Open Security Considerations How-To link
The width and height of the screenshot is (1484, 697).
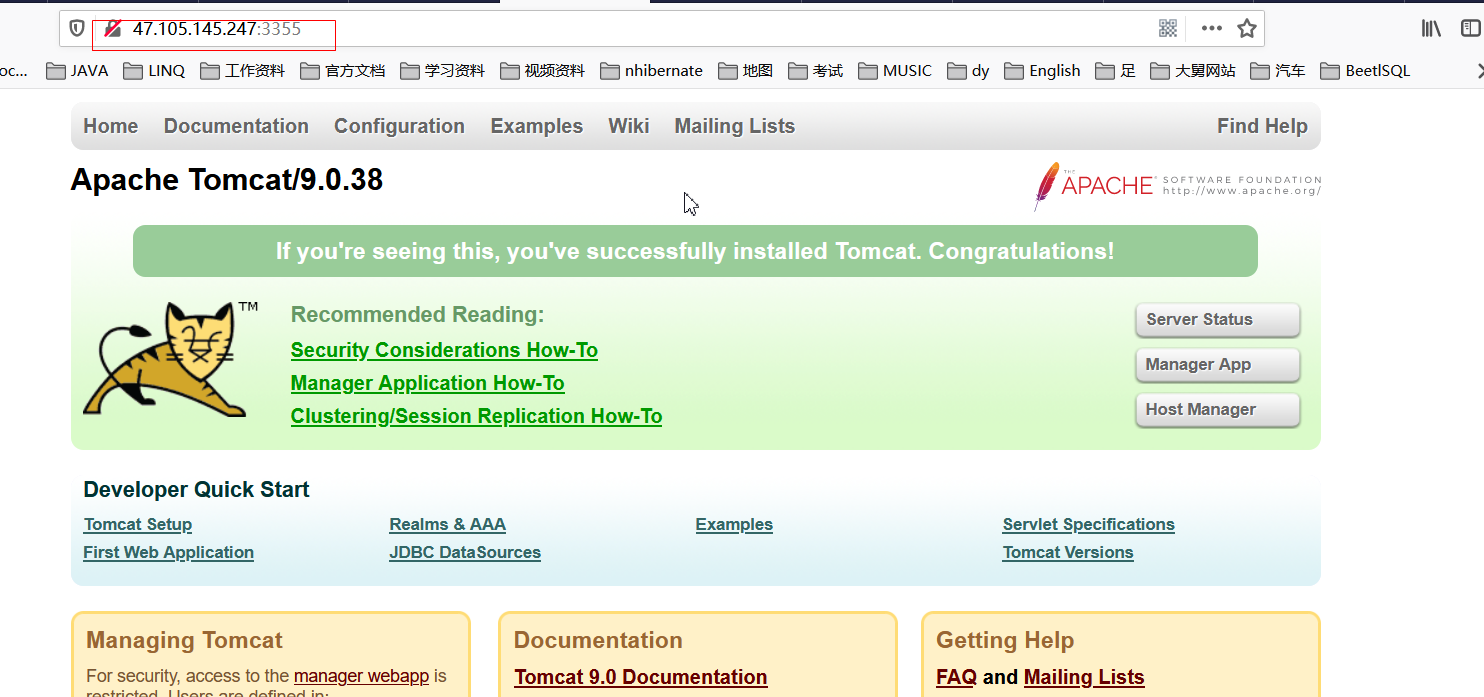click(444, 350)
